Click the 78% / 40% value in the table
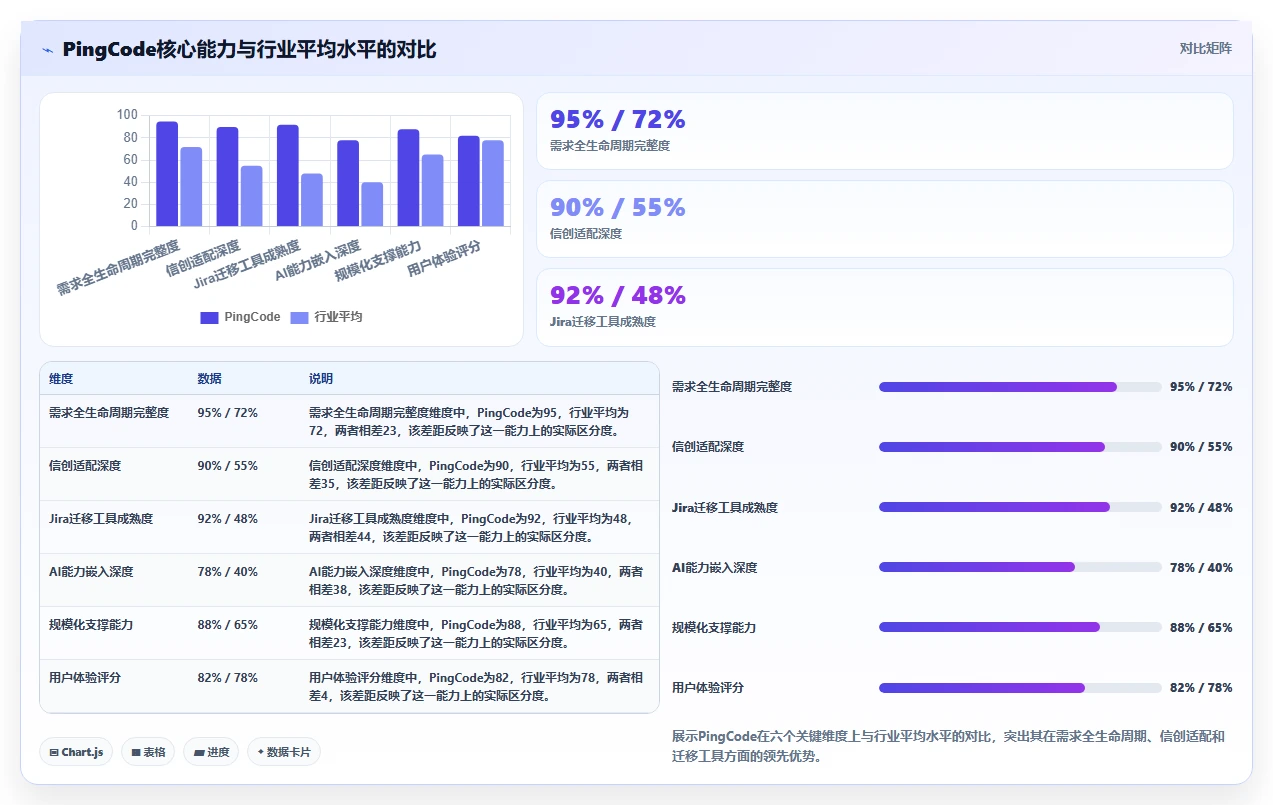1273x805 pixels. pyautogui.click(x=228, y=572)
